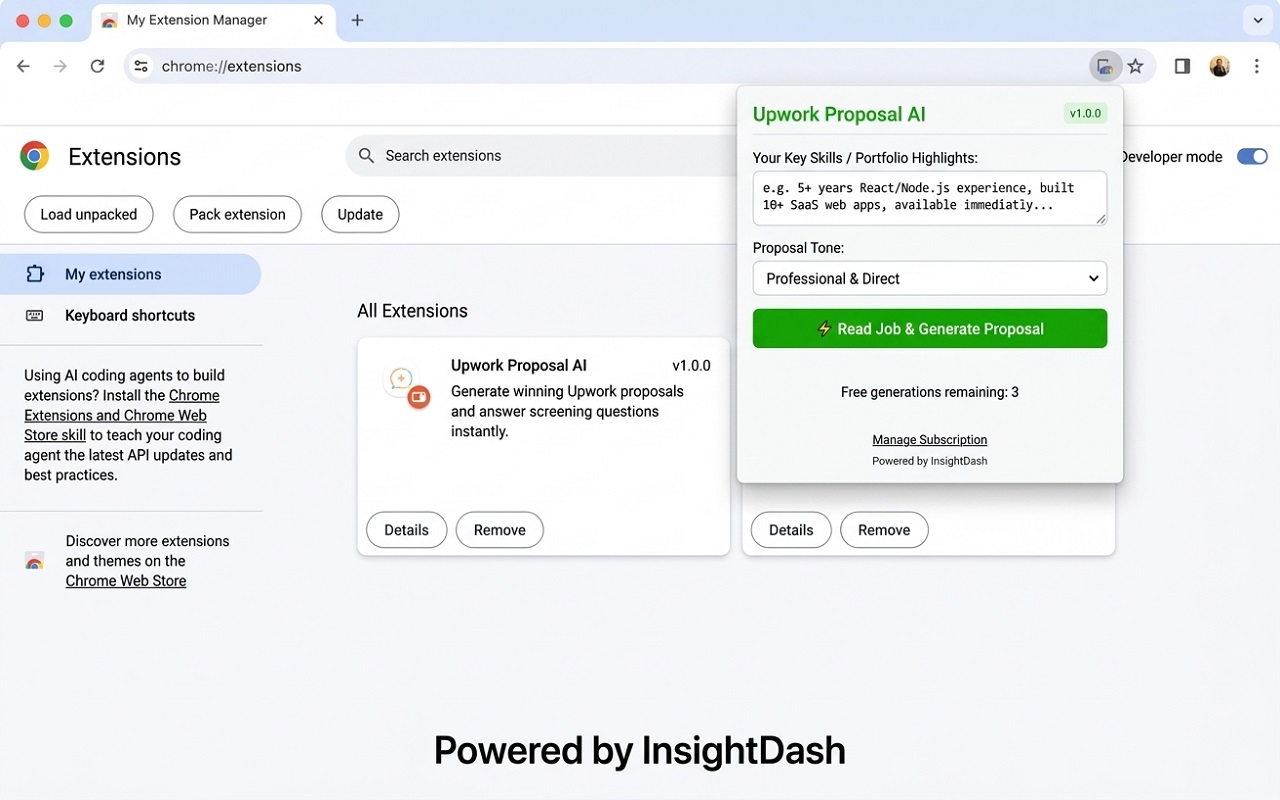The width and height of the screenshot is (1280, 800).
Task: Click the Pack extension button
Action: coord(237,214)
